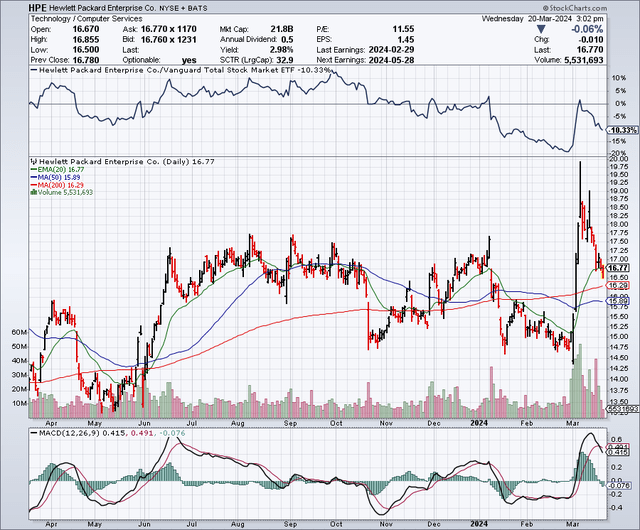Click the Open value 16.670
The image size is (640, 530).
click(86, 29)
